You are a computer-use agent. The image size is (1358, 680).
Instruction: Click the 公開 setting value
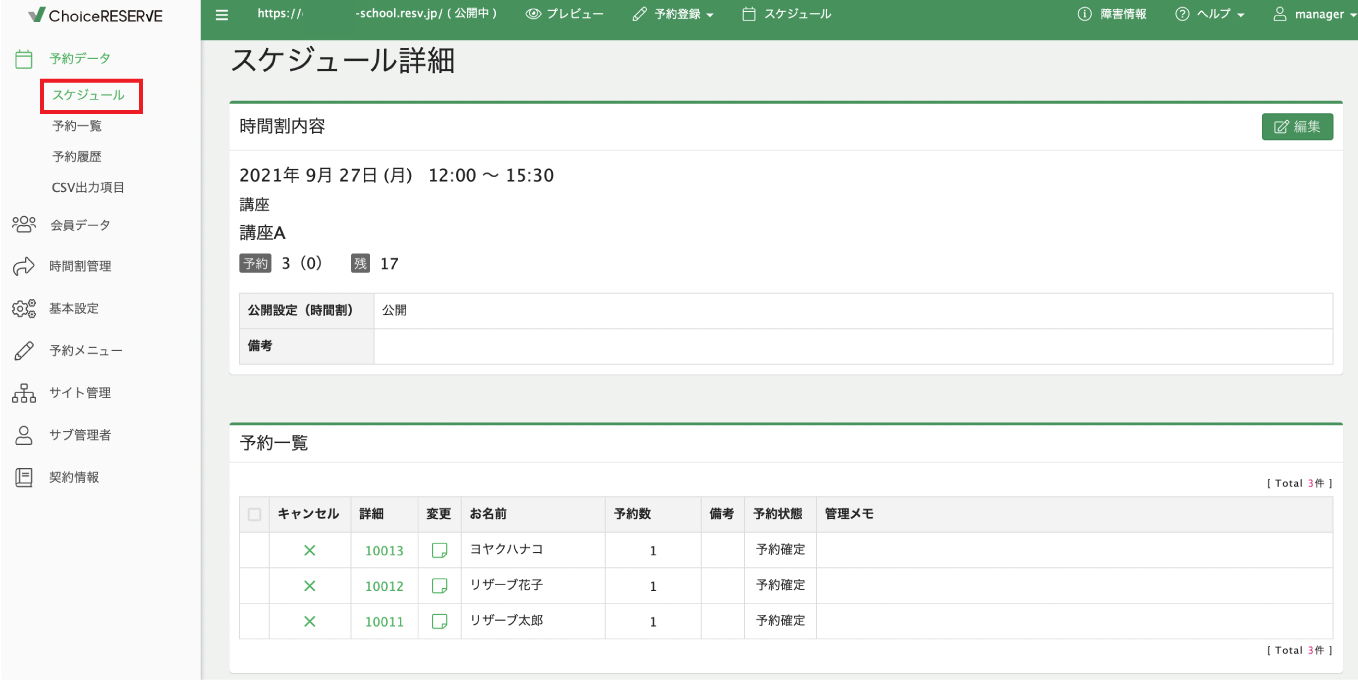pyautogui.click(x=394, y=310)
